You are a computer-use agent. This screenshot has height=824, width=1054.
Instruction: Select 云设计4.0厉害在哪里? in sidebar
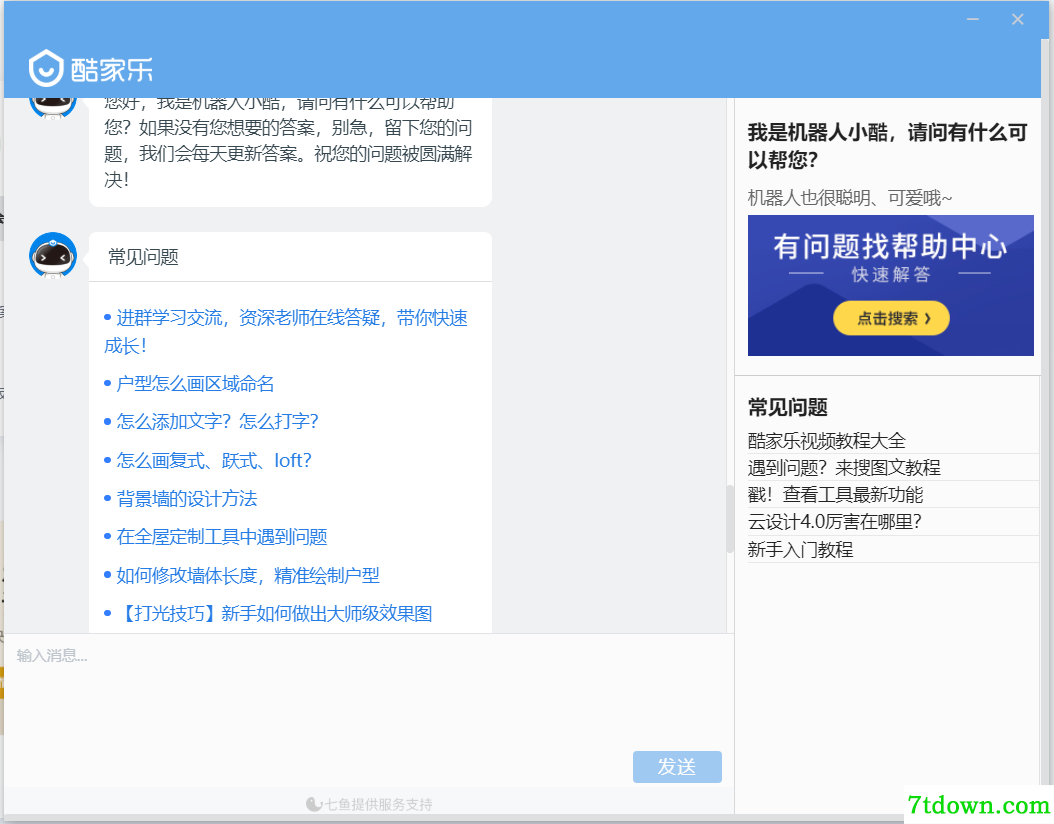(834, 522)
